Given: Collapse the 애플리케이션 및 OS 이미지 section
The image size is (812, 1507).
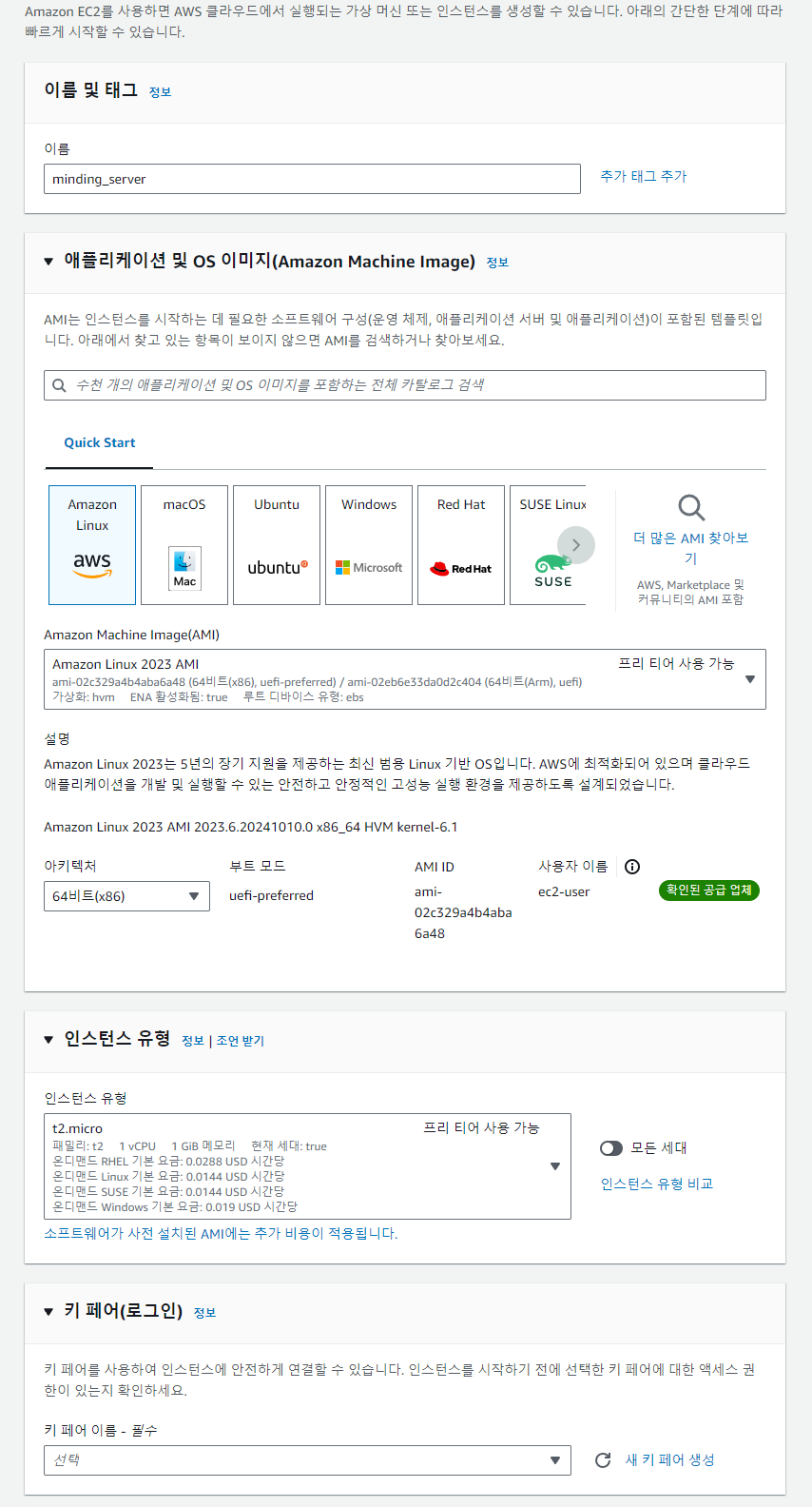Looking at the screenshot, I should pyautogui.click(x=48, y=262).
